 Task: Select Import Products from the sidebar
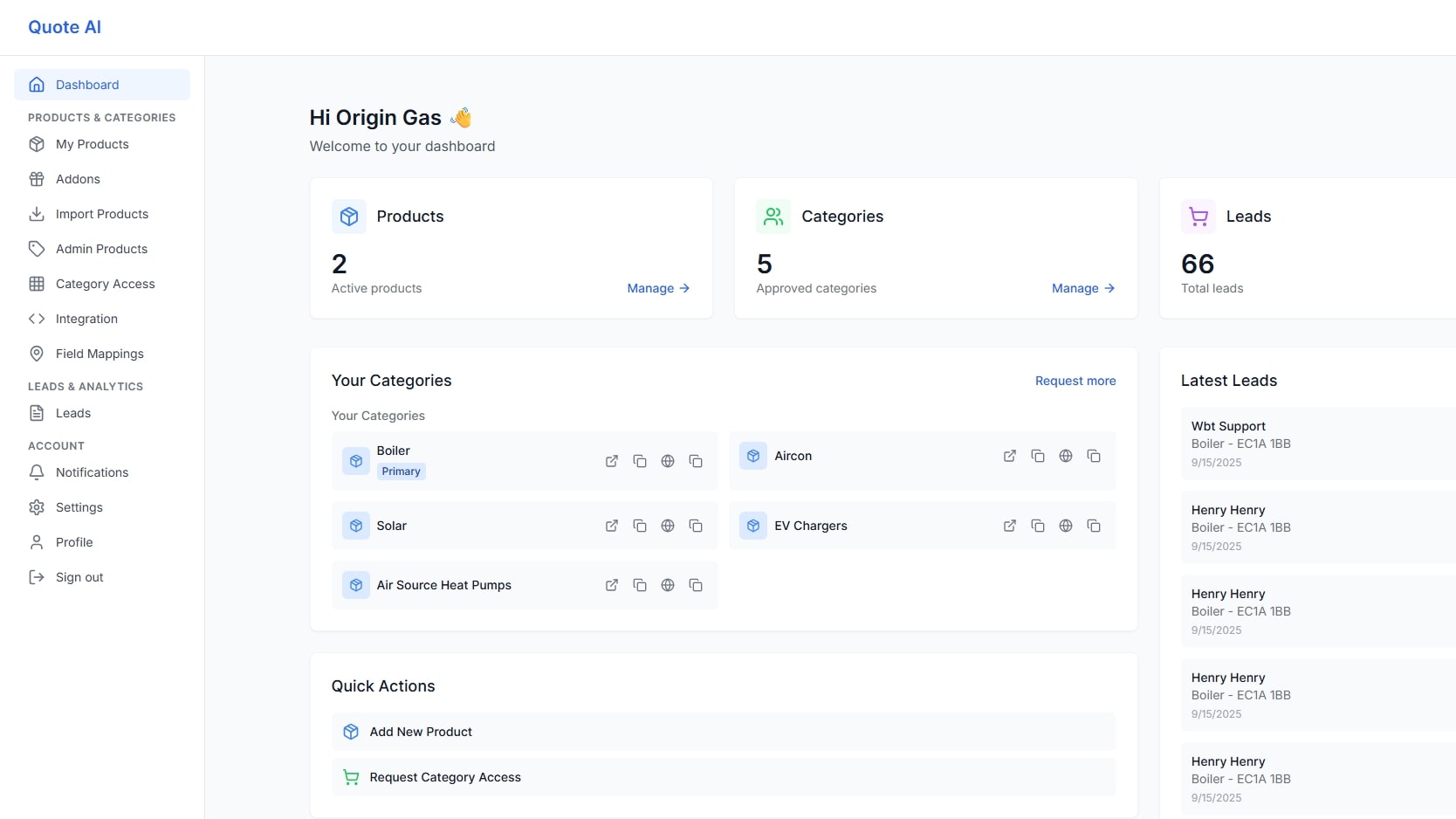pos(101,214)
